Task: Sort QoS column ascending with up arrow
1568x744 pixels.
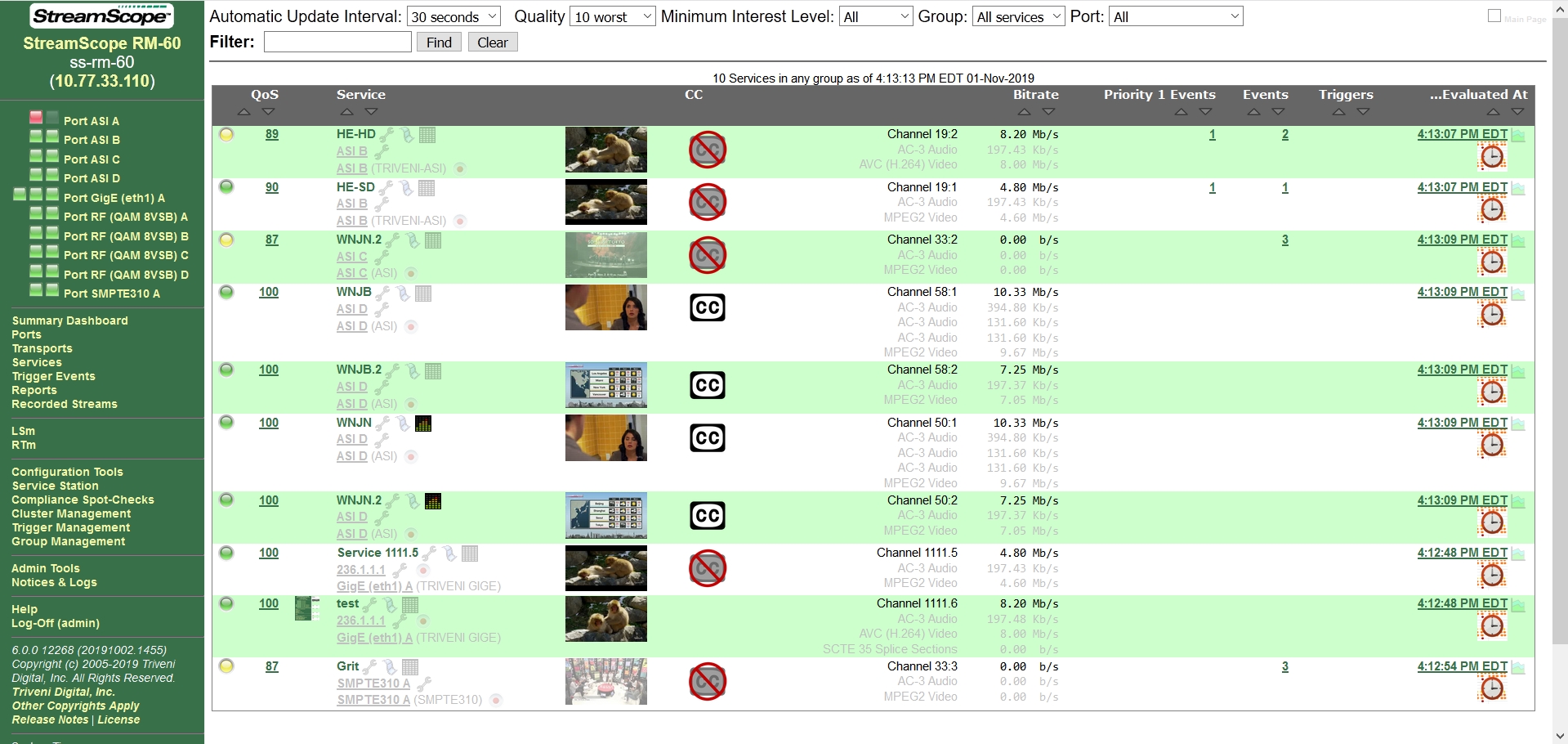Action: coord(243,112)
